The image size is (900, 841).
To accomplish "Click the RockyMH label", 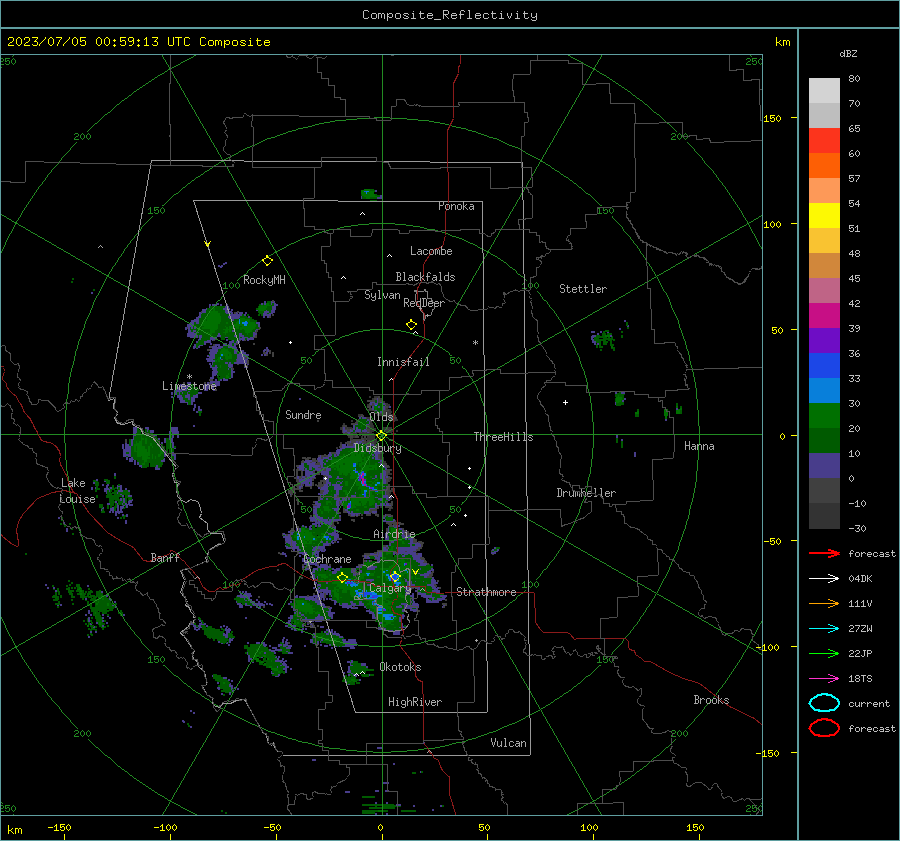I will click(264, 280).
